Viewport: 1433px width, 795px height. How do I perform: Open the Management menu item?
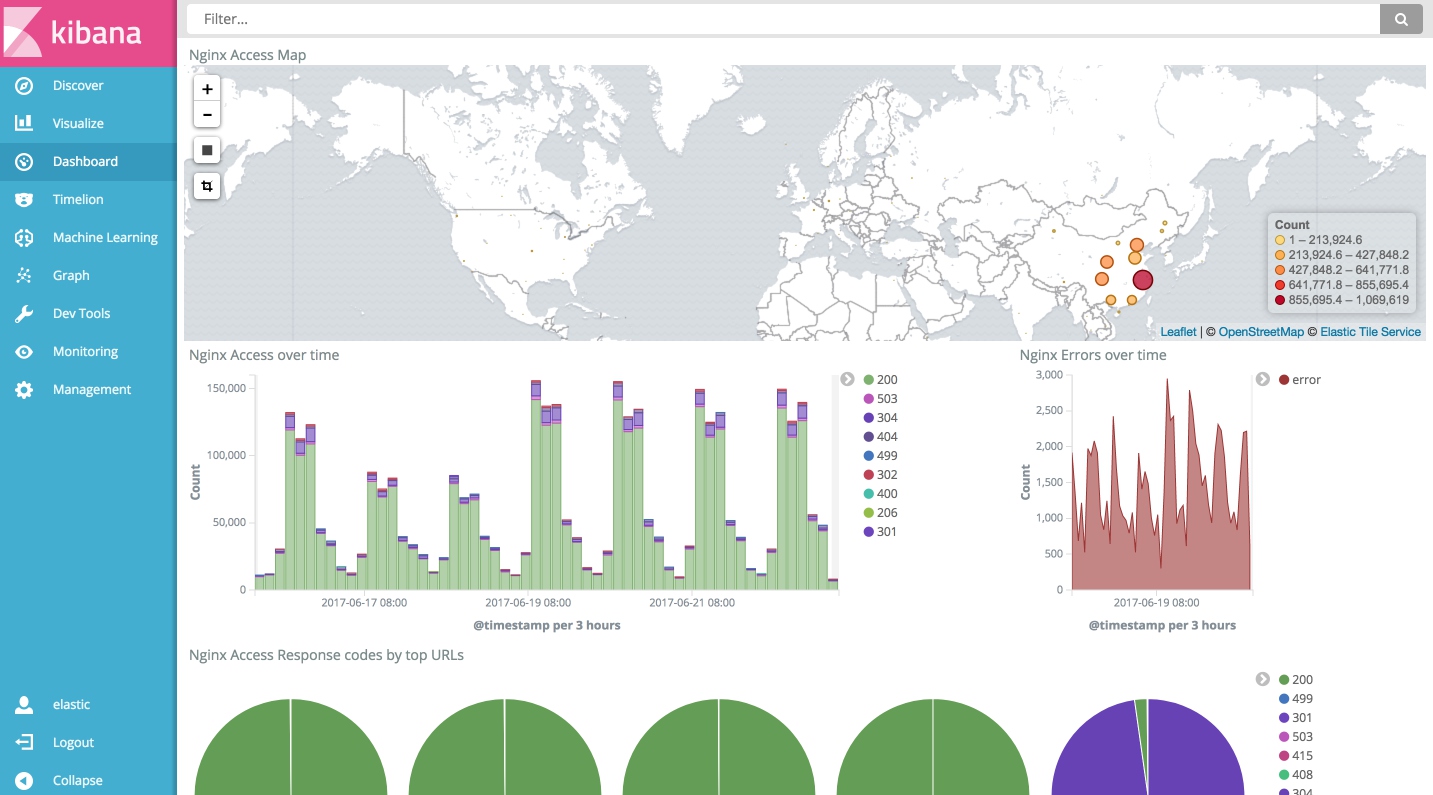(88, 389)
